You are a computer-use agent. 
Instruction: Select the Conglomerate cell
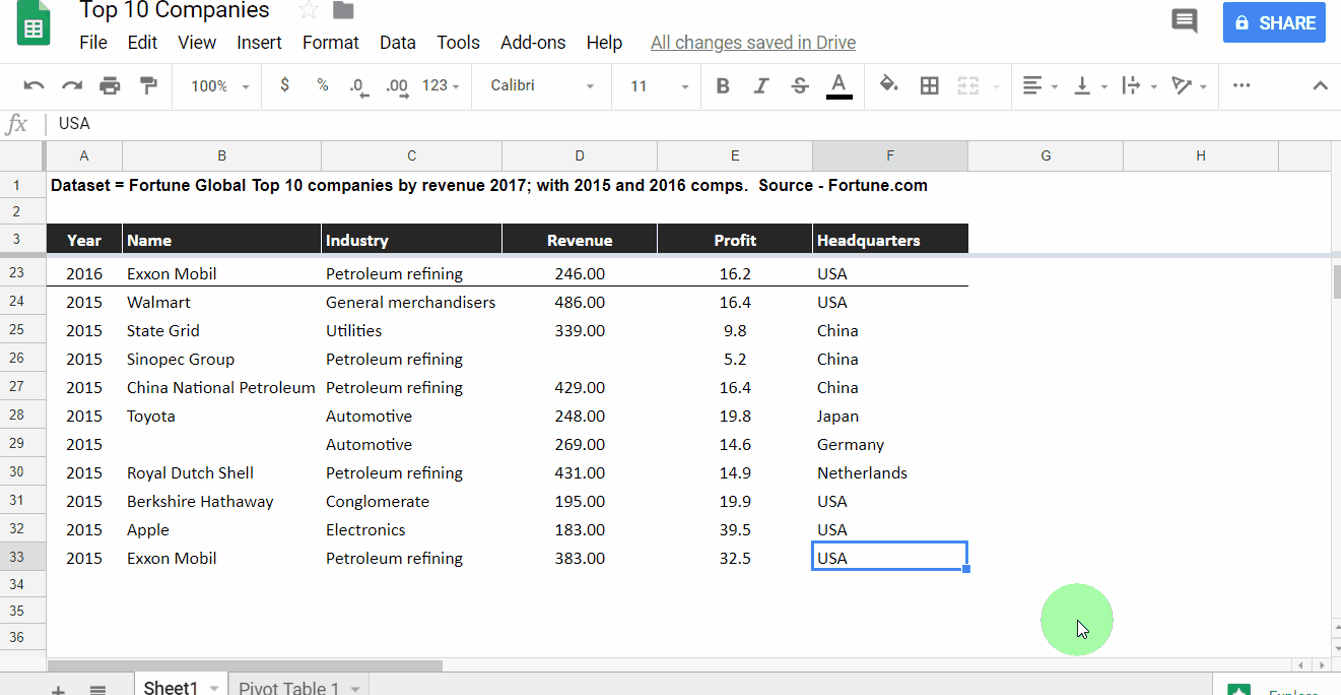[411, 501]
